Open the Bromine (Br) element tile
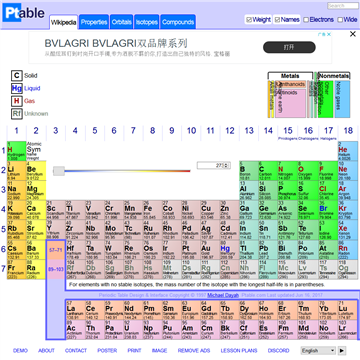 328,210
